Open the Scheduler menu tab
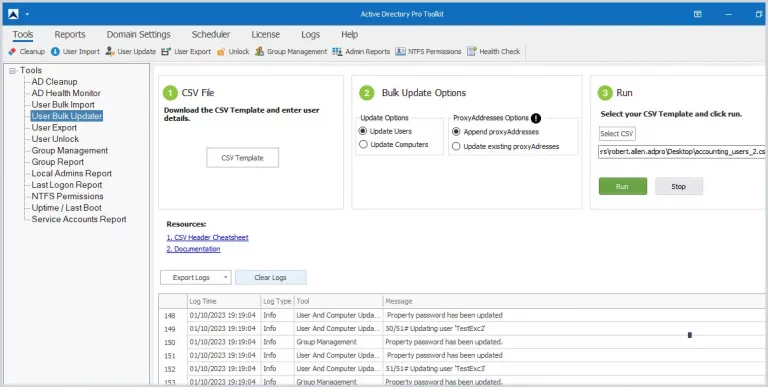The image size is (768, 387). tap(211, 35)
